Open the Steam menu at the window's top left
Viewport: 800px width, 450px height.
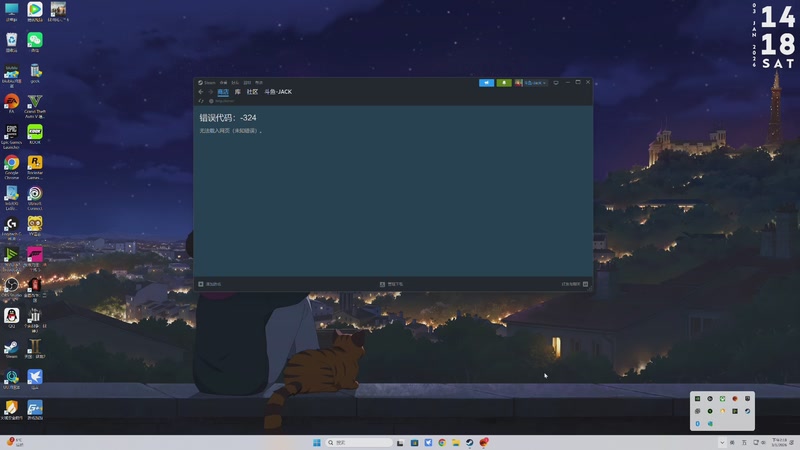click(207, 83)
